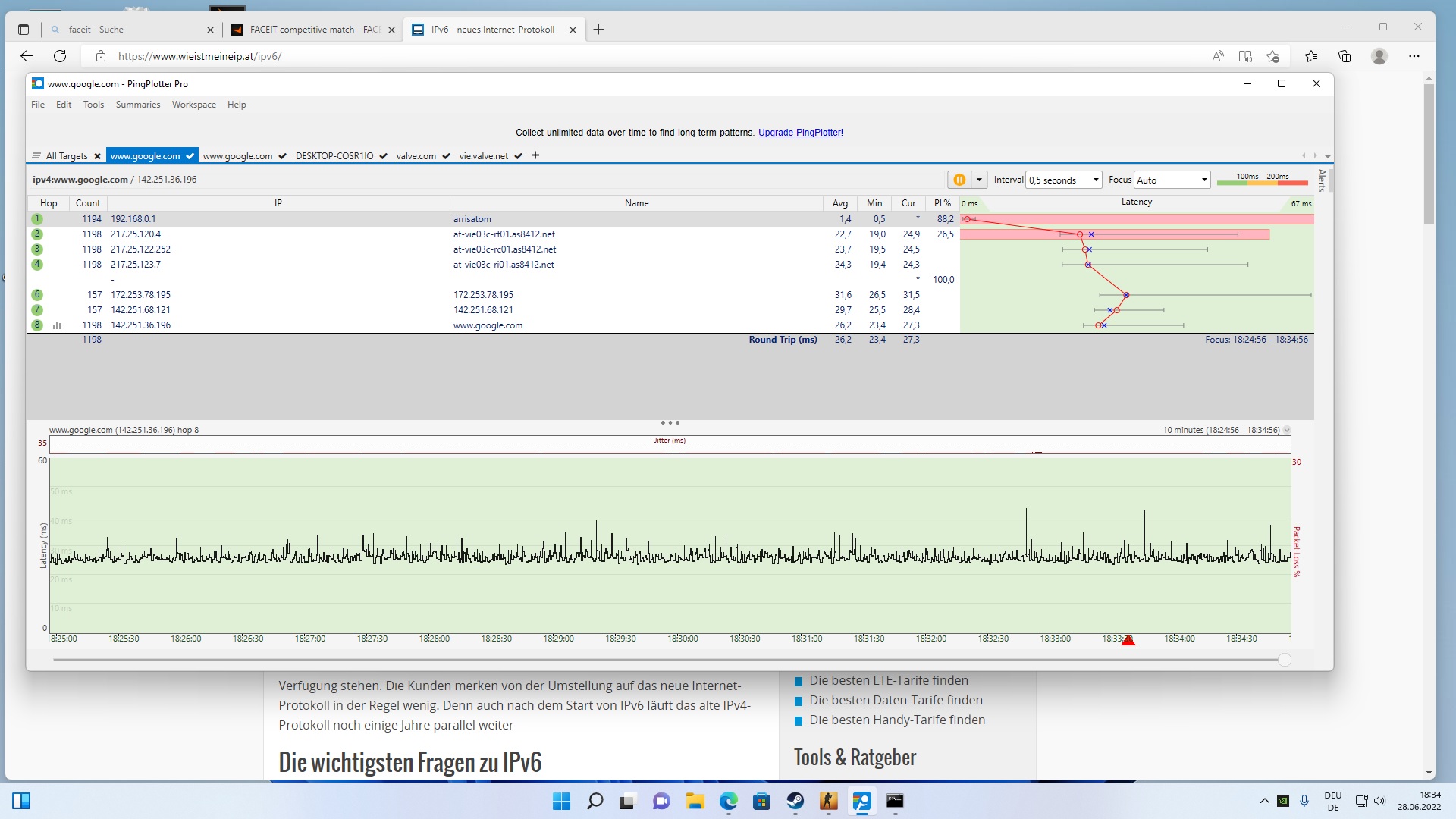The width and height of the screenshot is (1456, 819).
Task: Toggle checkmark on DESKTOP-COSR1IO tab
Action: tap(384, 156)
